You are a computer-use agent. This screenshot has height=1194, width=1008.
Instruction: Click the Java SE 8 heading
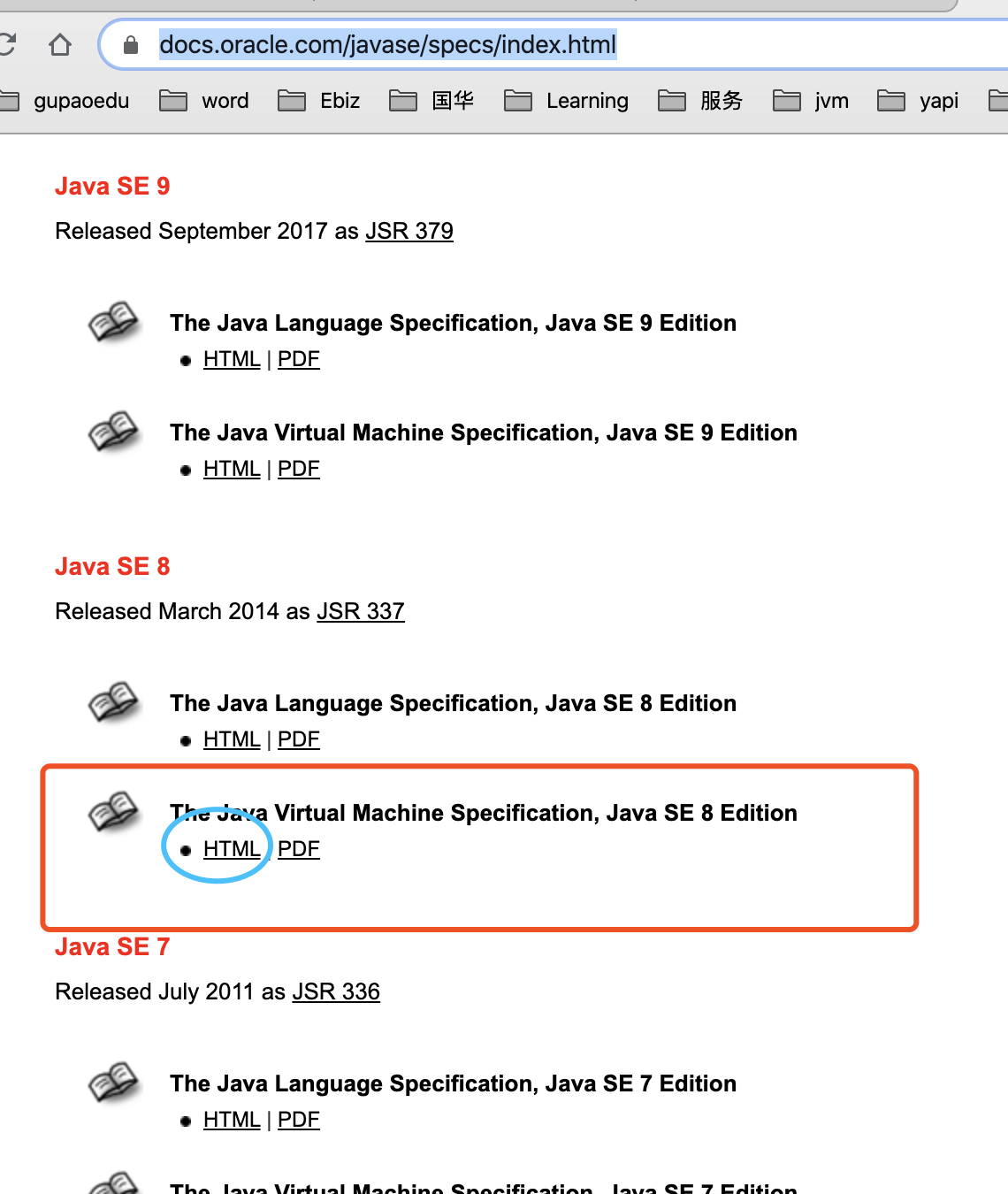tap(112, 566)
